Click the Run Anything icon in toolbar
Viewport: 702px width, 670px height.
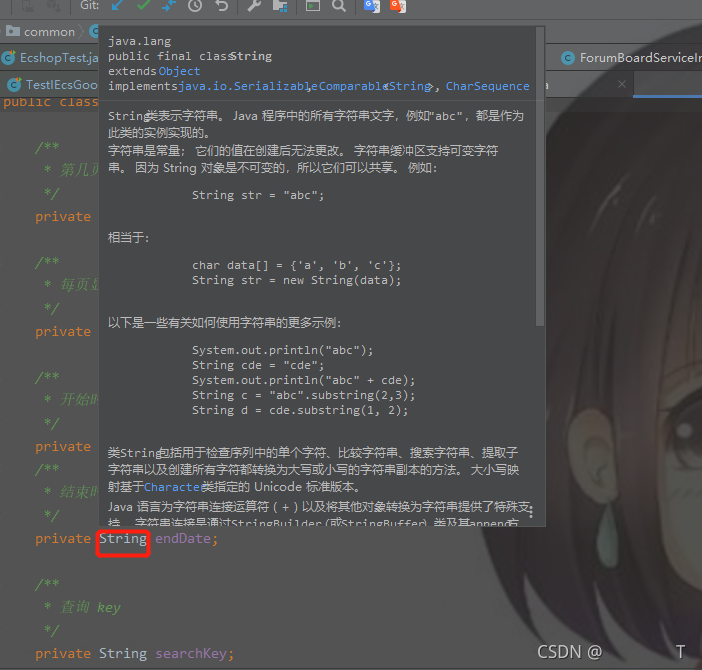pos(312,5)
